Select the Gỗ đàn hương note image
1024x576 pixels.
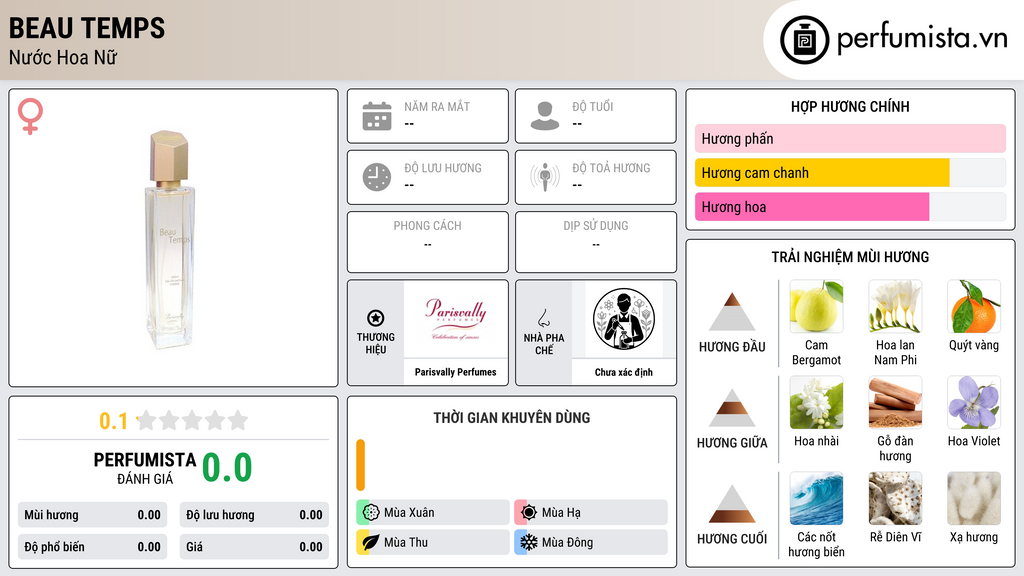coord(895,402)
